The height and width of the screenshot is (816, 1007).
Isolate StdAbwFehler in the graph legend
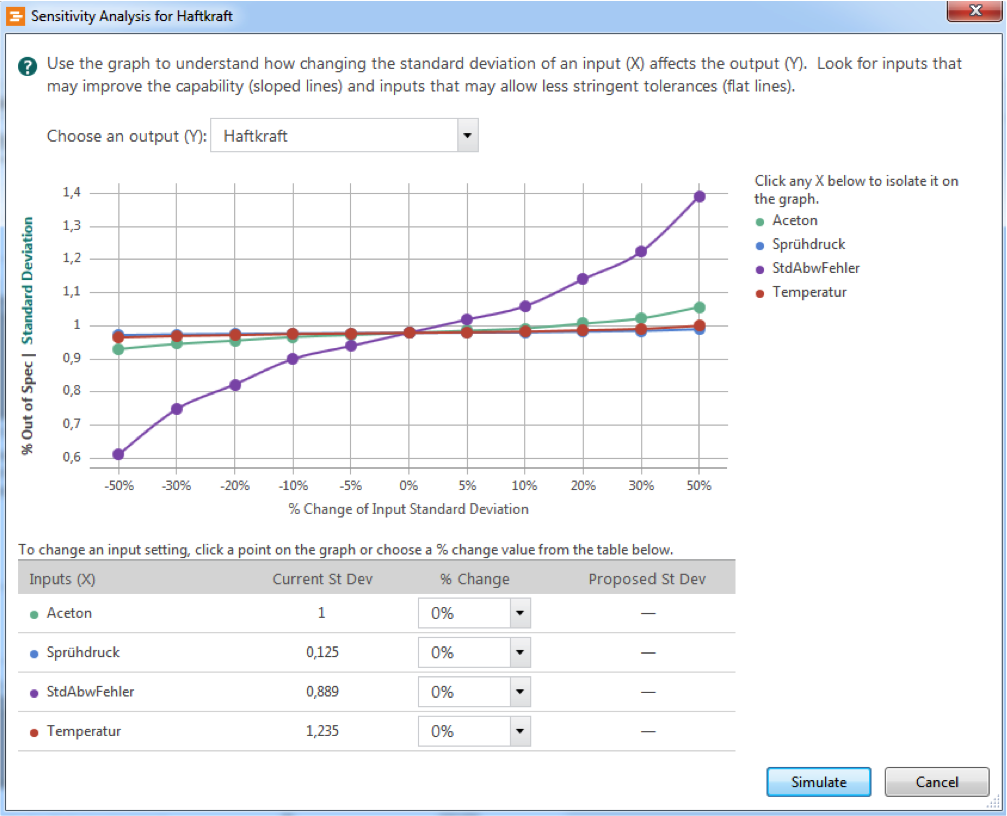click(816, 268)
